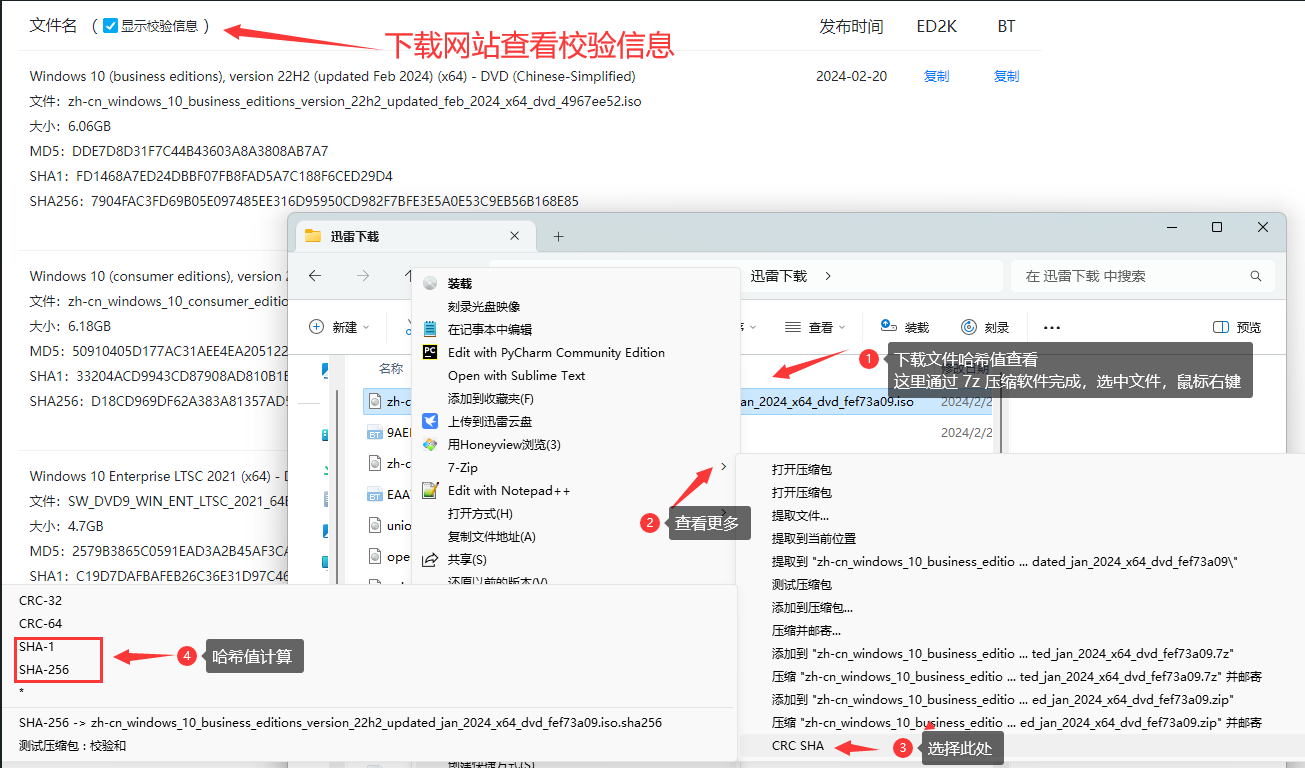Select the SHA1 hash starting with FD1468A7
1305x768 pixels.
(x=234, y=176)
